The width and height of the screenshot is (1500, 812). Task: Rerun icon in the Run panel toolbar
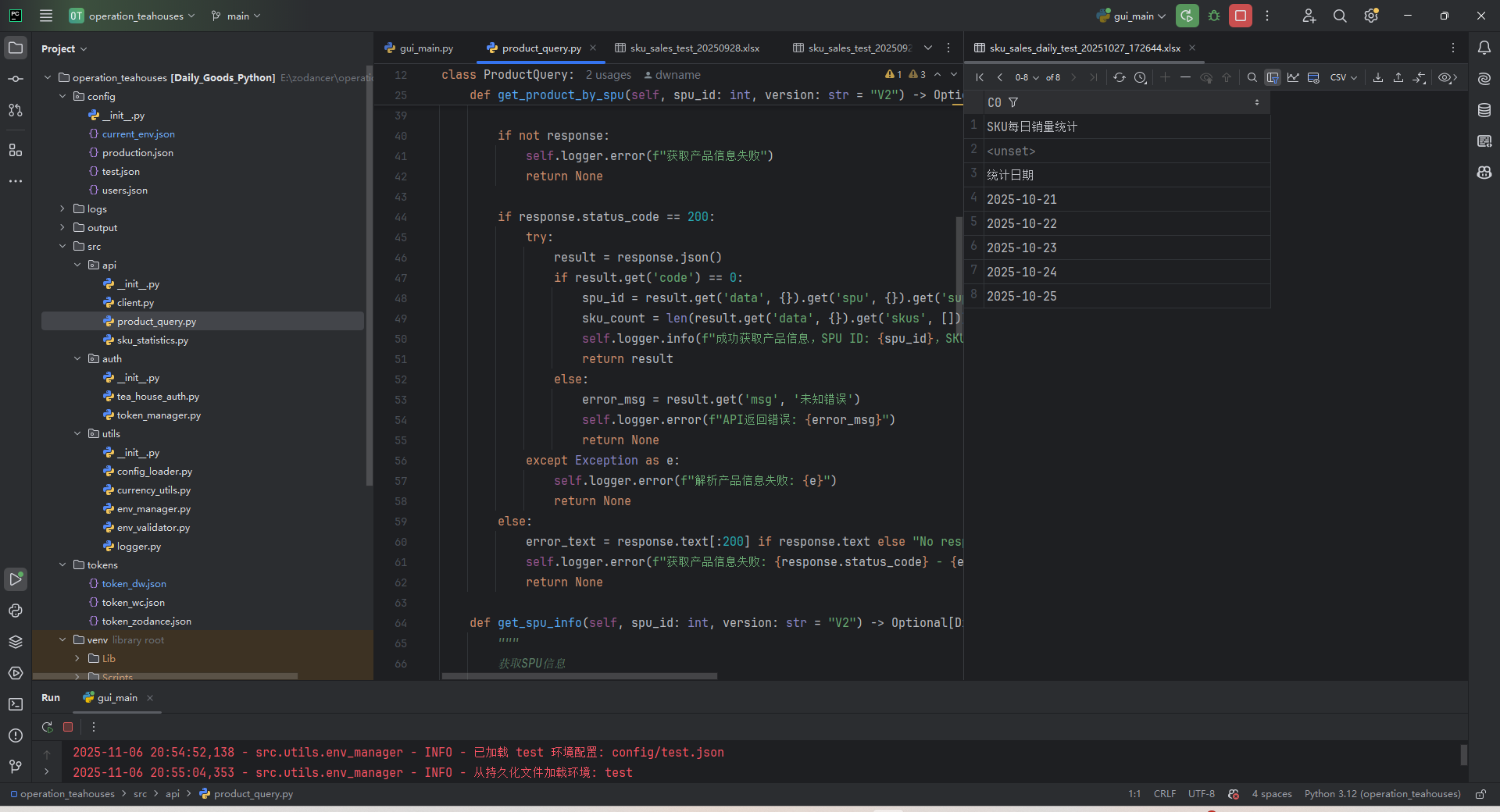click(x=48, y=727)
